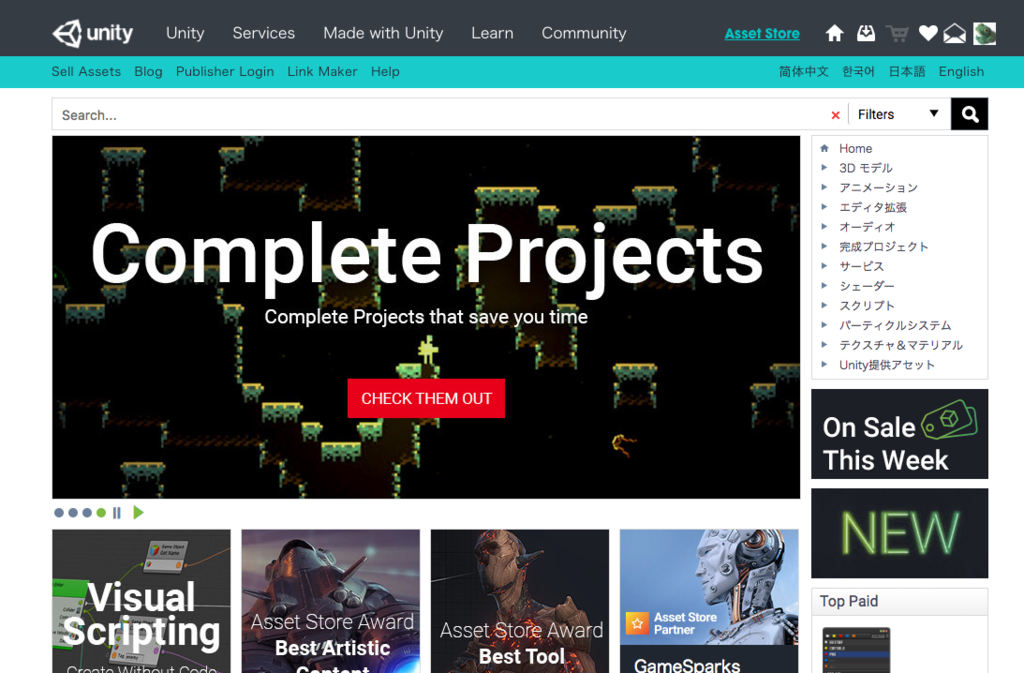Open Link Maker link
The image size is (1024, 673).
[322, 71]
